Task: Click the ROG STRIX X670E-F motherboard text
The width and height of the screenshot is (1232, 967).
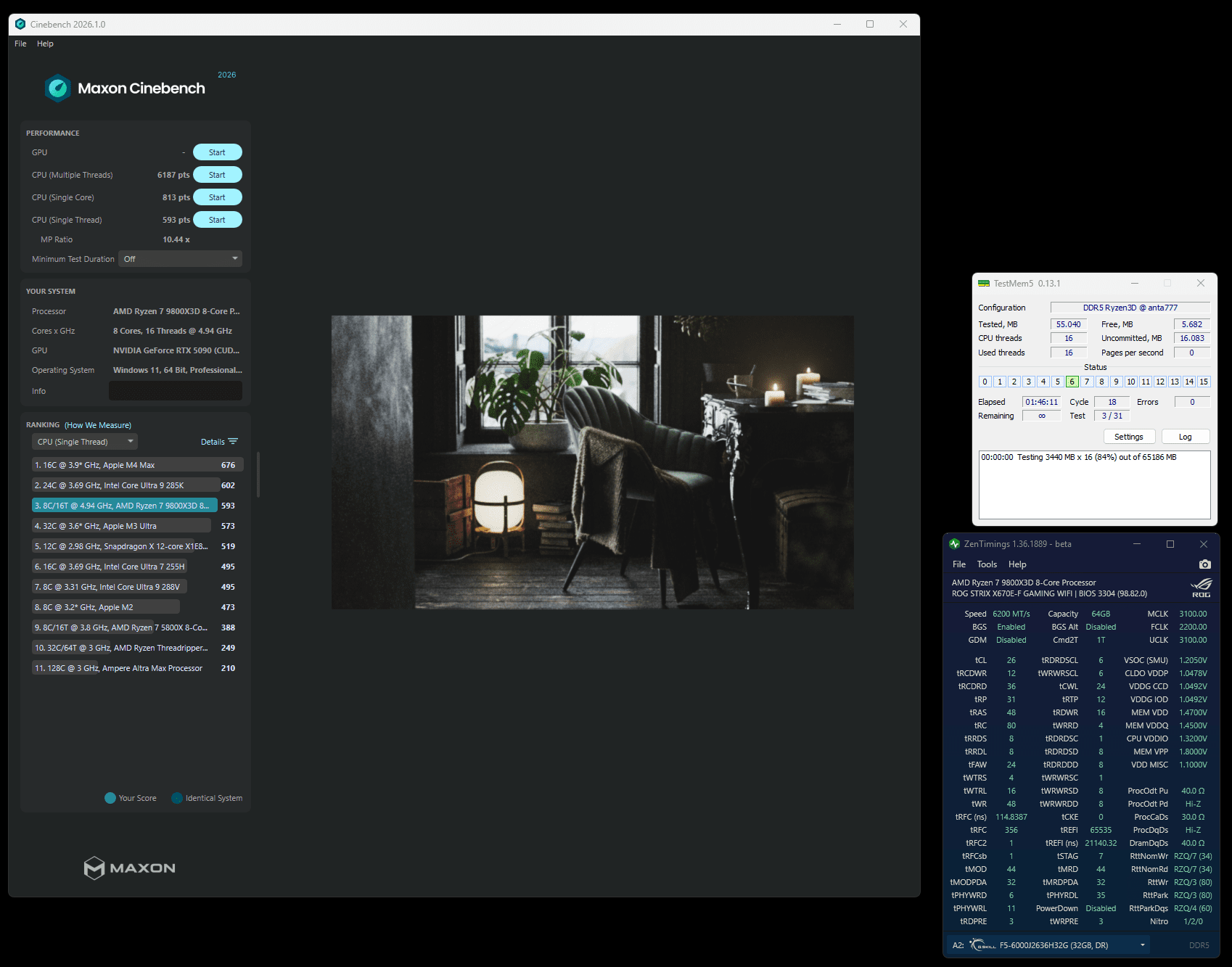Action: tap(1049, 593)
